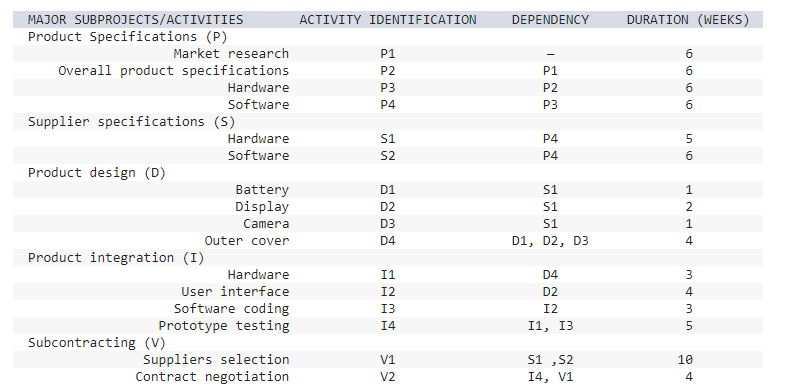Viewport: 792px width, 391px height.
Task: Click the Display activity name
Action: 262,207
